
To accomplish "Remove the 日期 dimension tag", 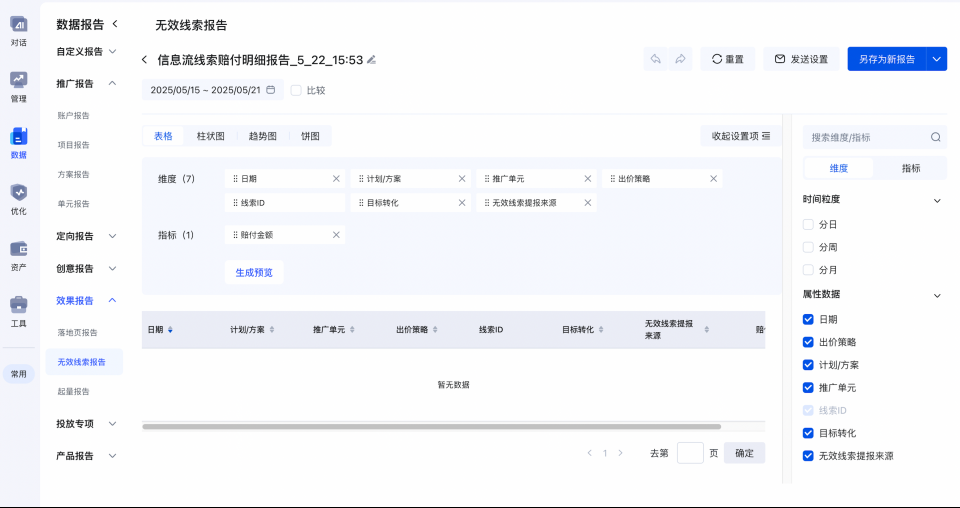I will coord(336,179).
